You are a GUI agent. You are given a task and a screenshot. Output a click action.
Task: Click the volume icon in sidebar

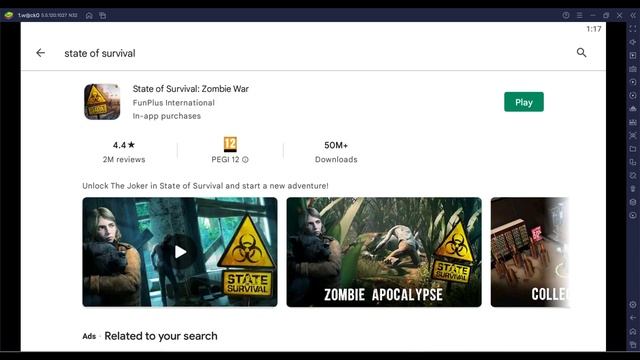(633, 42)
